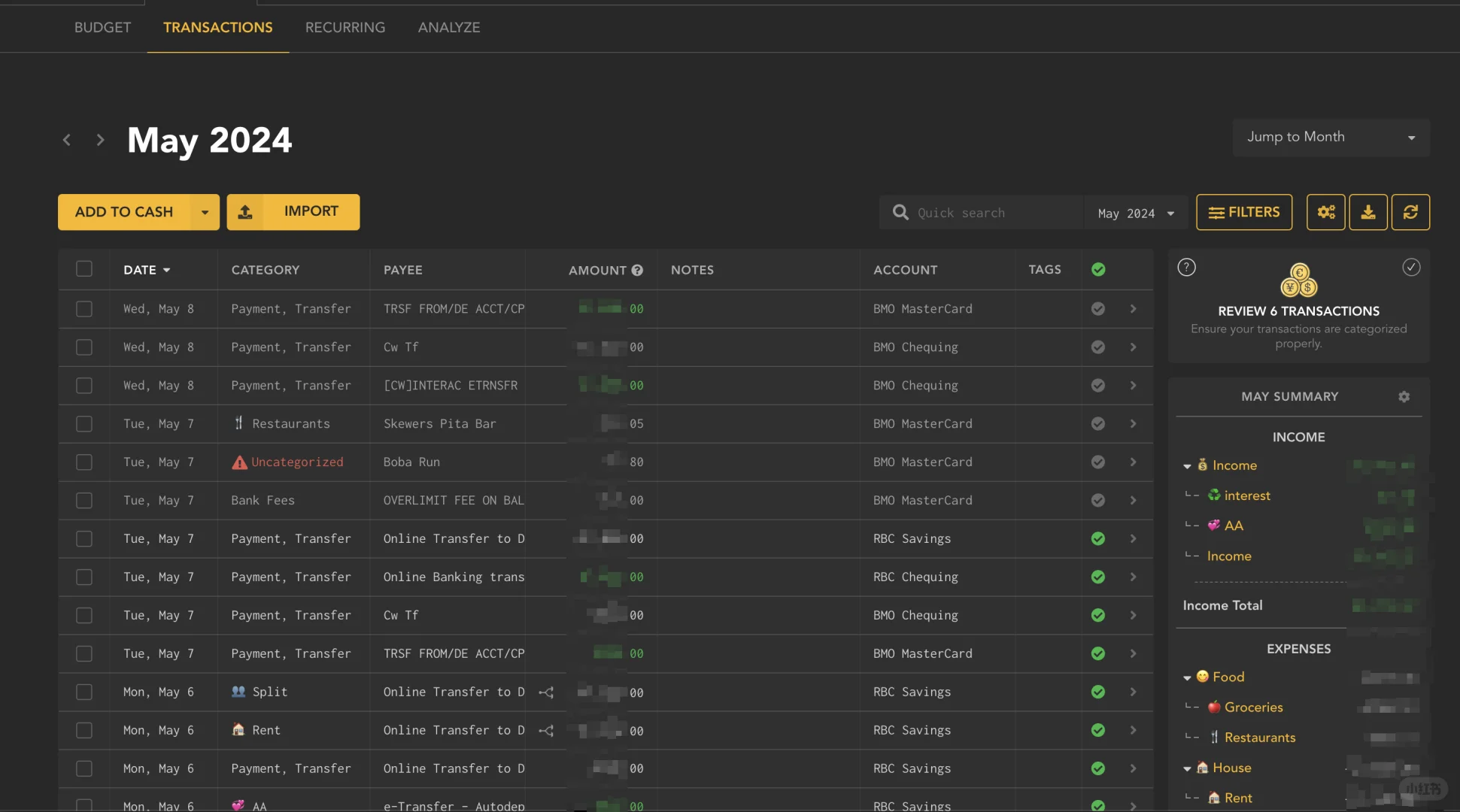Click the Category column header

point(265,270)
